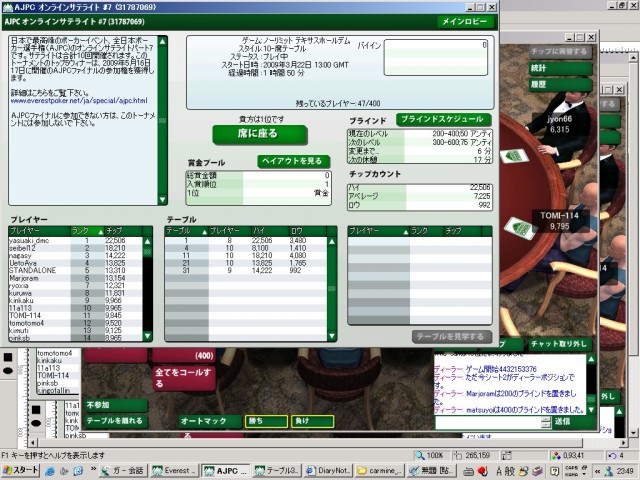Image resolution: width=640 pixels, height=480 pixels.
Task: Toggle 勝ち auto-muck win option
Action: pos(266,421)
